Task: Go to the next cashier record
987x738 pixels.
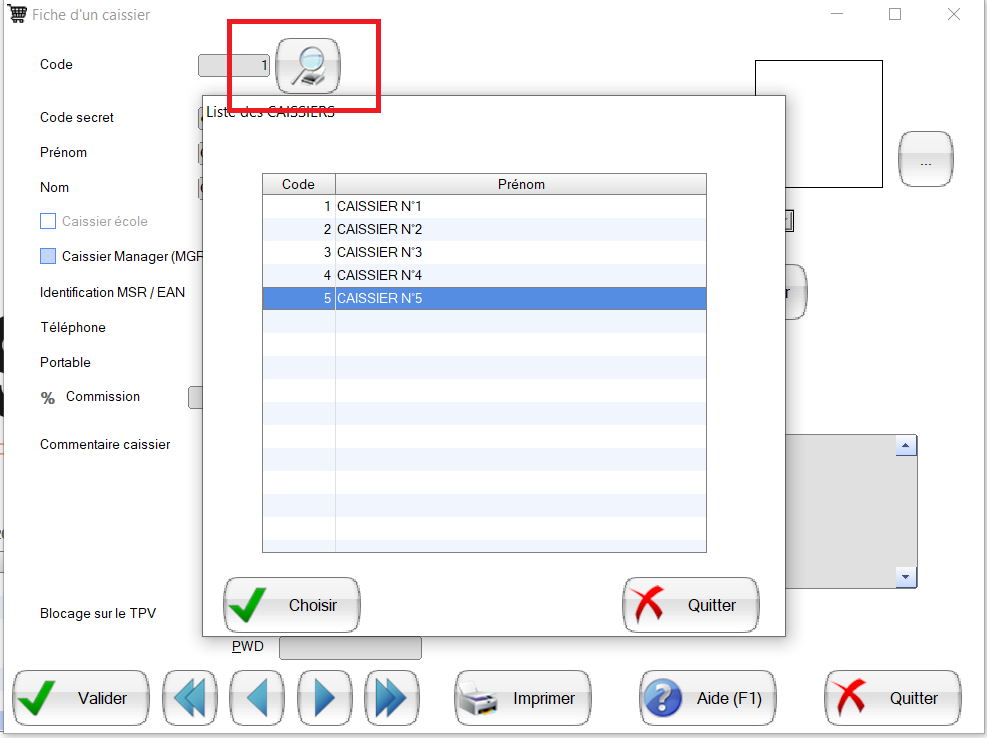Action: point(325,698)
